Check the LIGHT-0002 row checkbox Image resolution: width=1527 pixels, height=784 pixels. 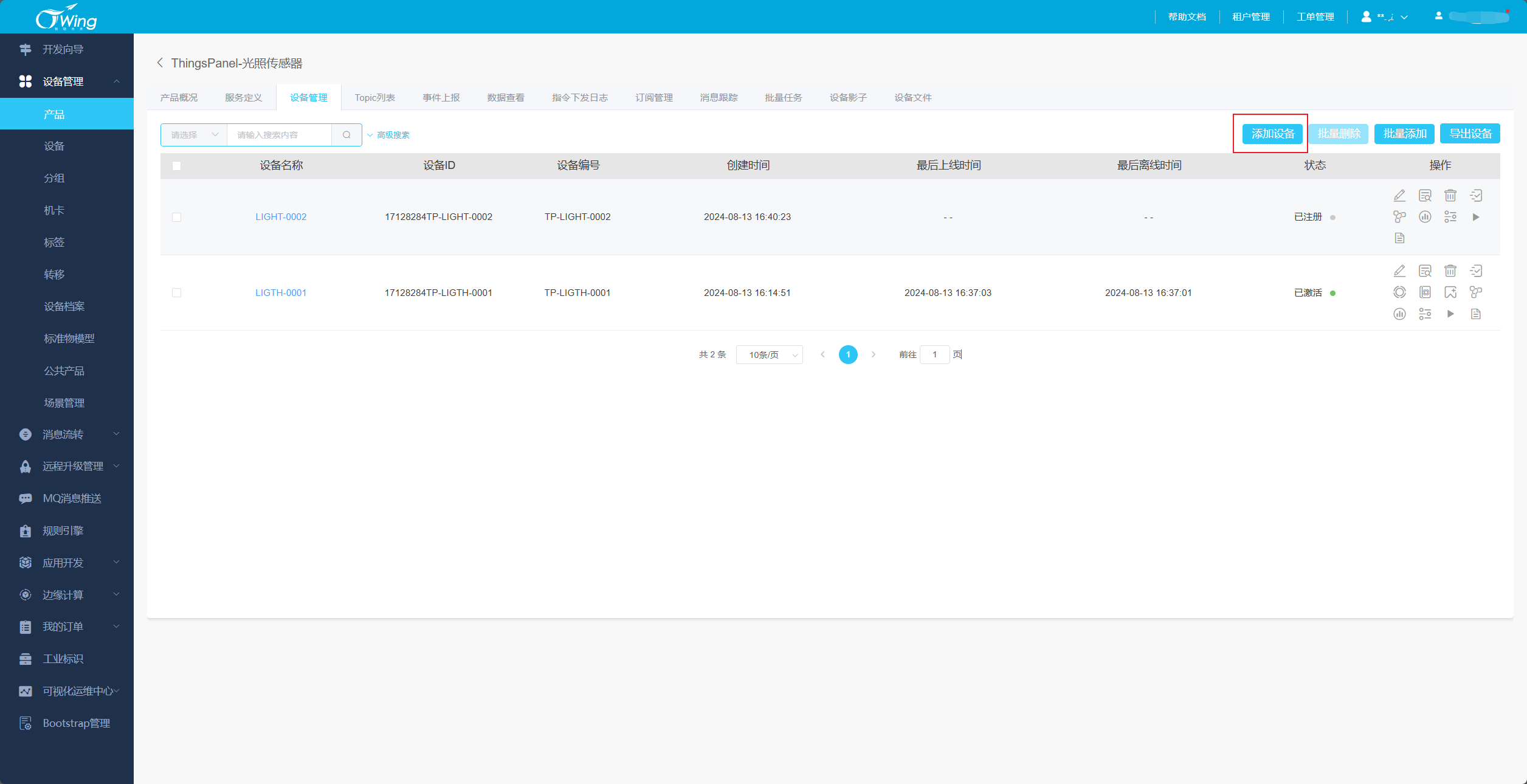tap(177, 217)
